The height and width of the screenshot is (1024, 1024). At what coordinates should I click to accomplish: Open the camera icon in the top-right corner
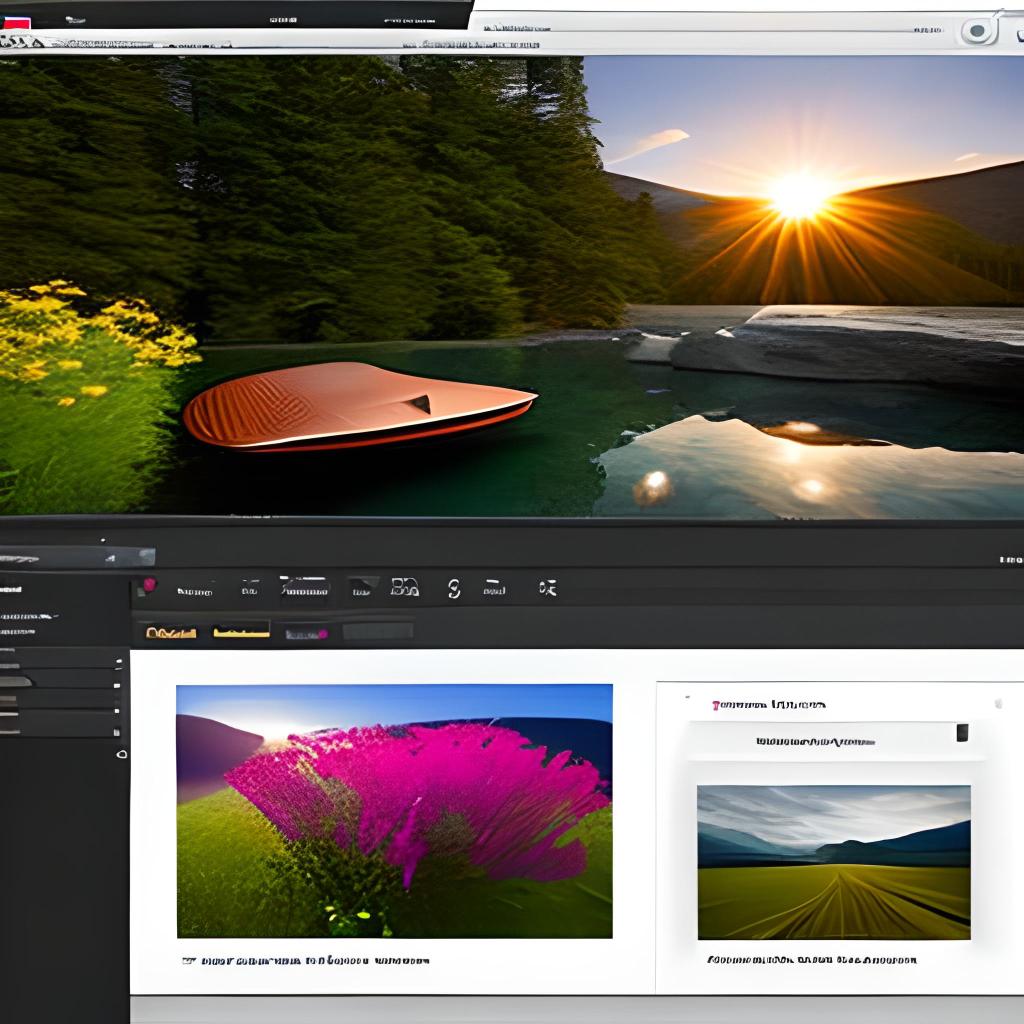click(977, 29)
